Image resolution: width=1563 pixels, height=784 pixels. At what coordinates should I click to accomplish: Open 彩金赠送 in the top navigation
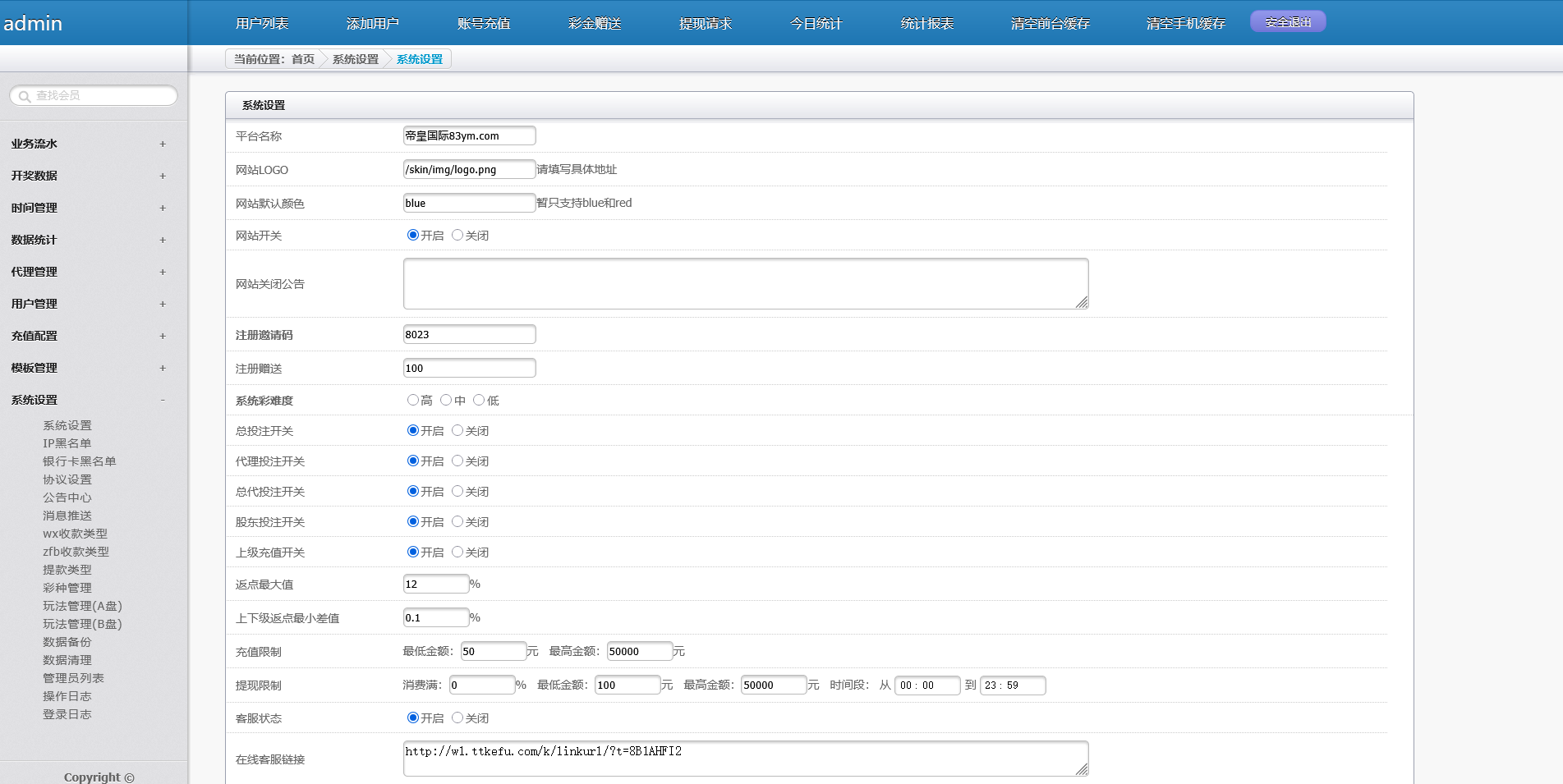(595, 23)
